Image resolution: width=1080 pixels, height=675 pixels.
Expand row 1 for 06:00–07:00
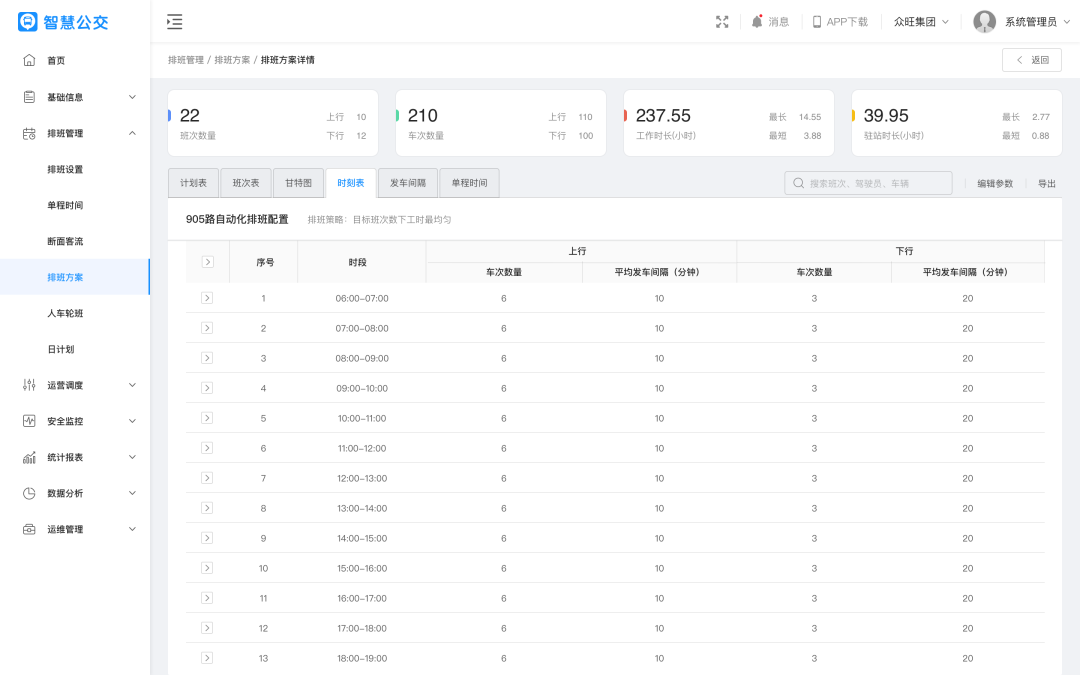[x=207, y=298]
